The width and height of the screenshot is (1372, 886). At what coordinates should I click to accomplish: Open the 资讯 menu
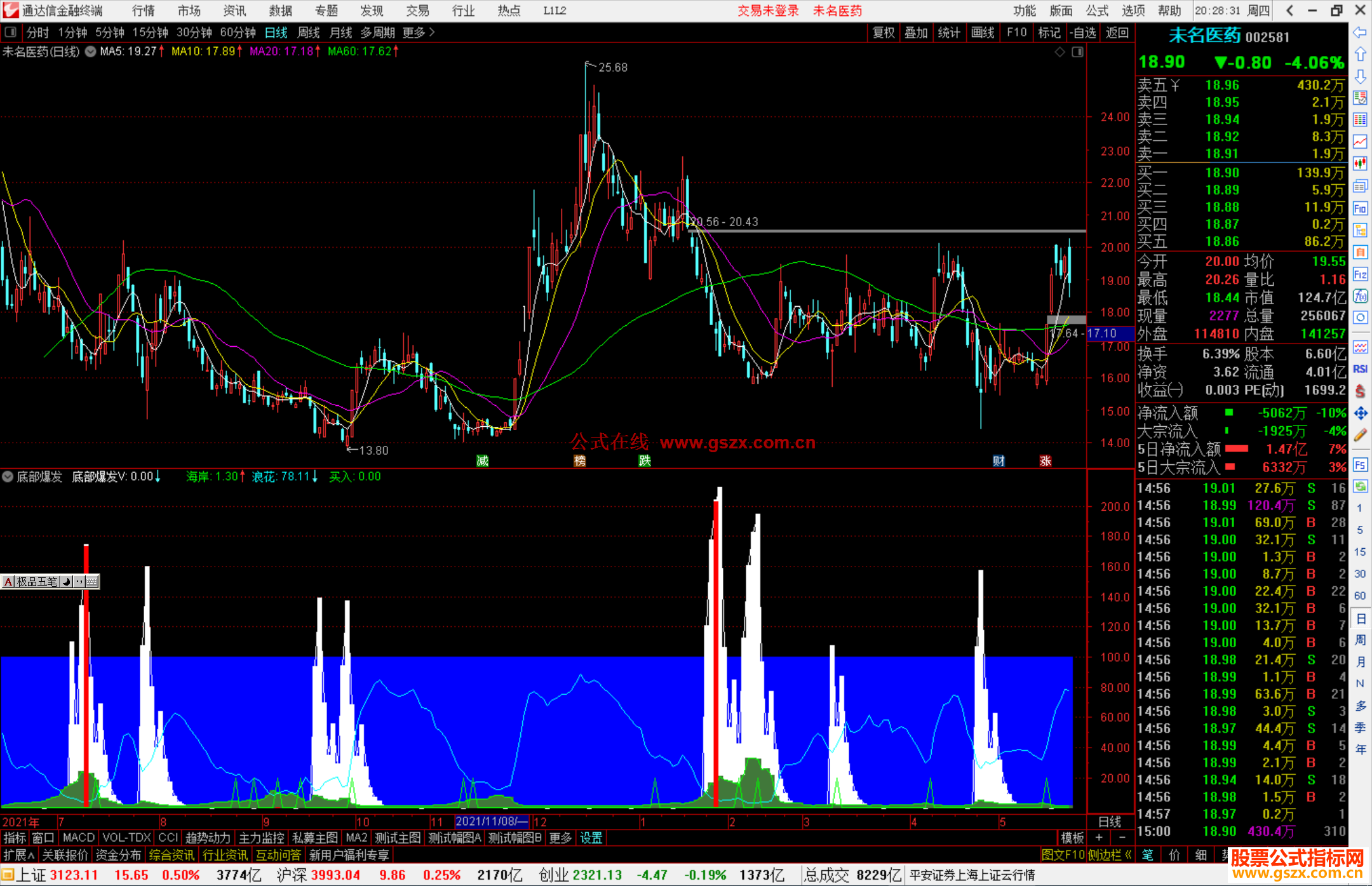[x=234, y=11]
